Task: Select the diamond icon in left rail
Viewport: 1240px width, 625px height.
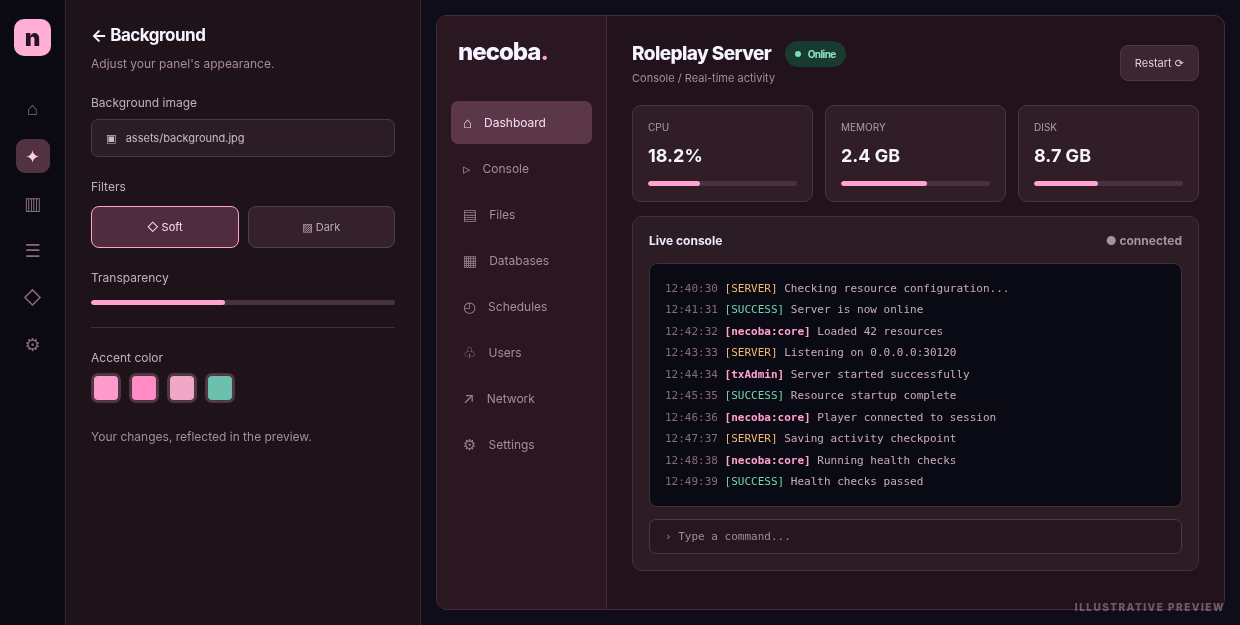Action: pos(32,297)
